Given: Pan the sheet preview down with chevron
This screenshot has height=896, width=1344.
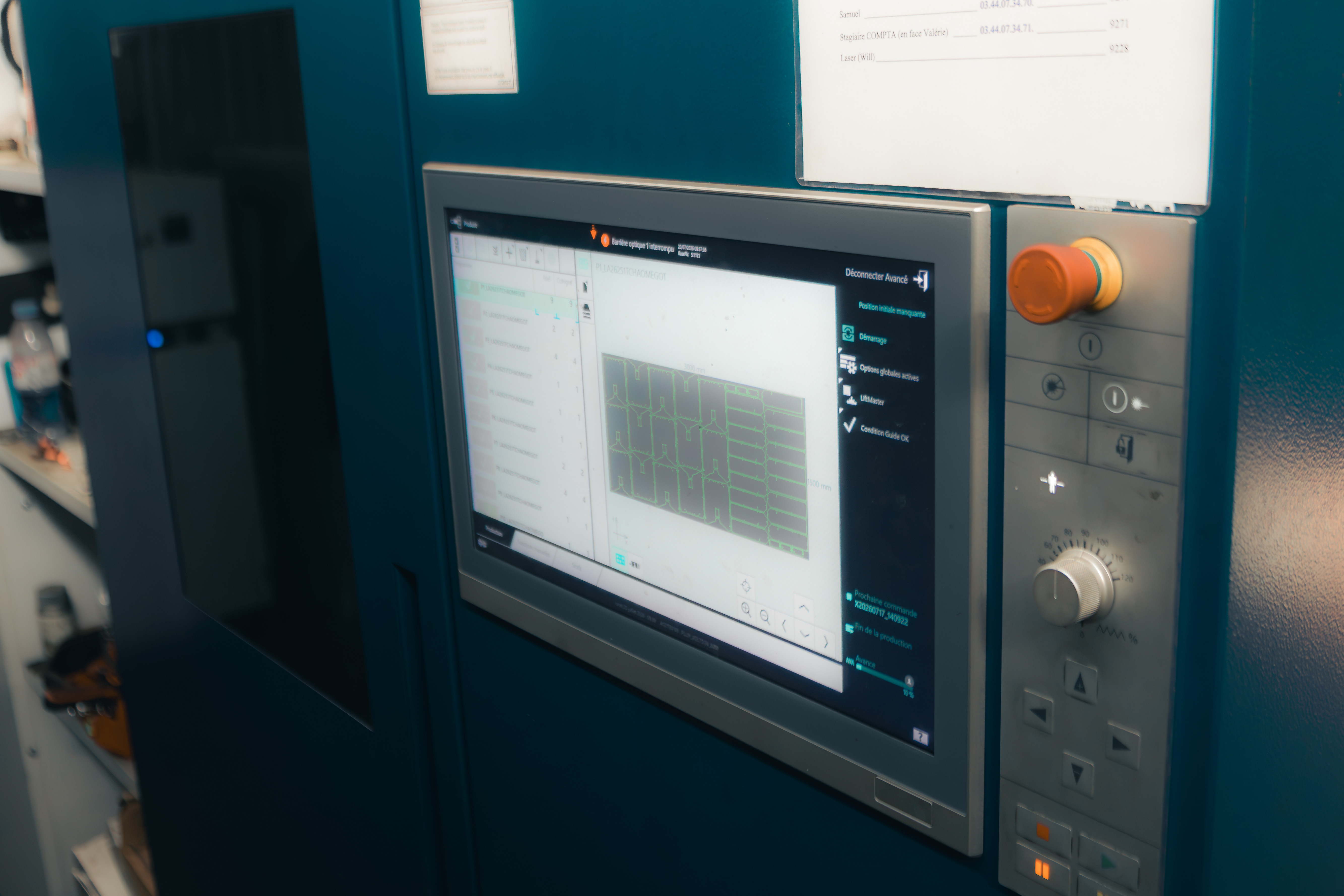Looking at the screenshot, I should [805, 634].
